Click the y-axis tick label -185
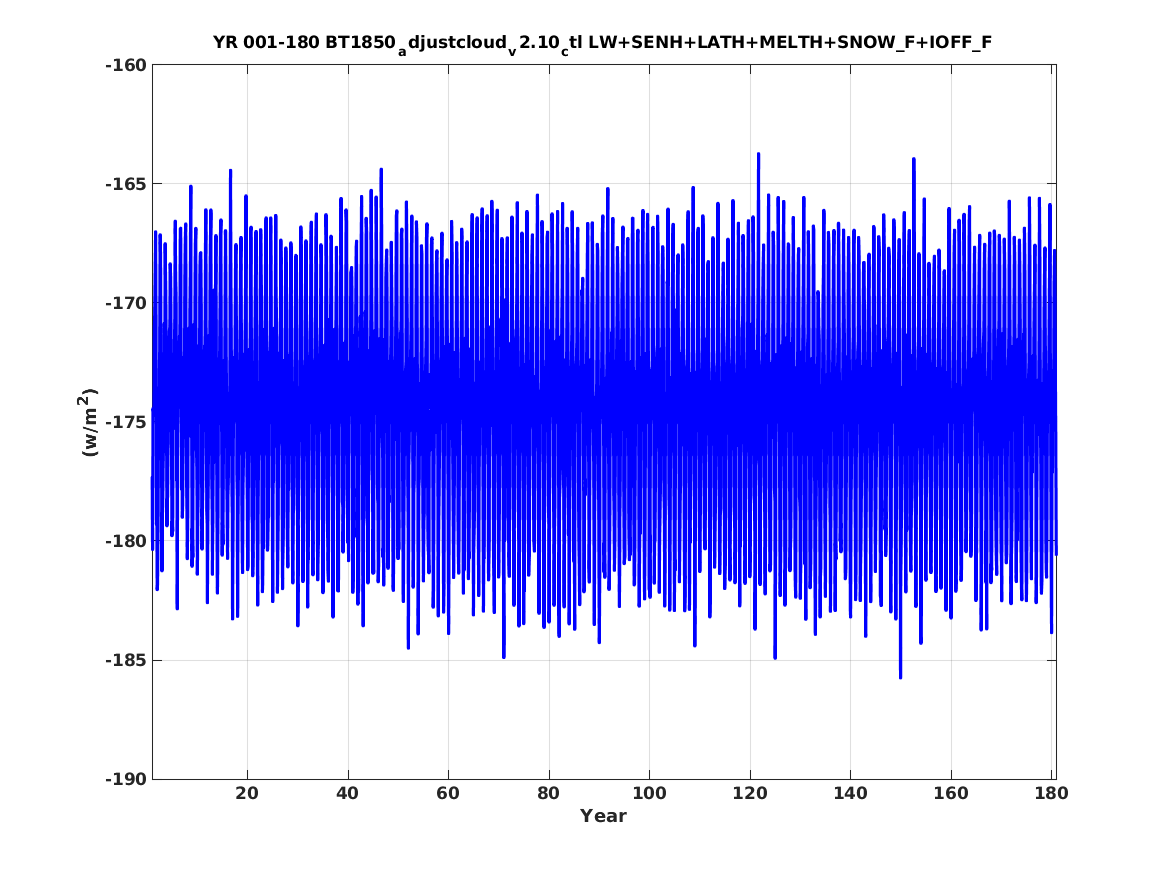Image resolution: width=1167 pixels, height=875 pixels. 126,660
